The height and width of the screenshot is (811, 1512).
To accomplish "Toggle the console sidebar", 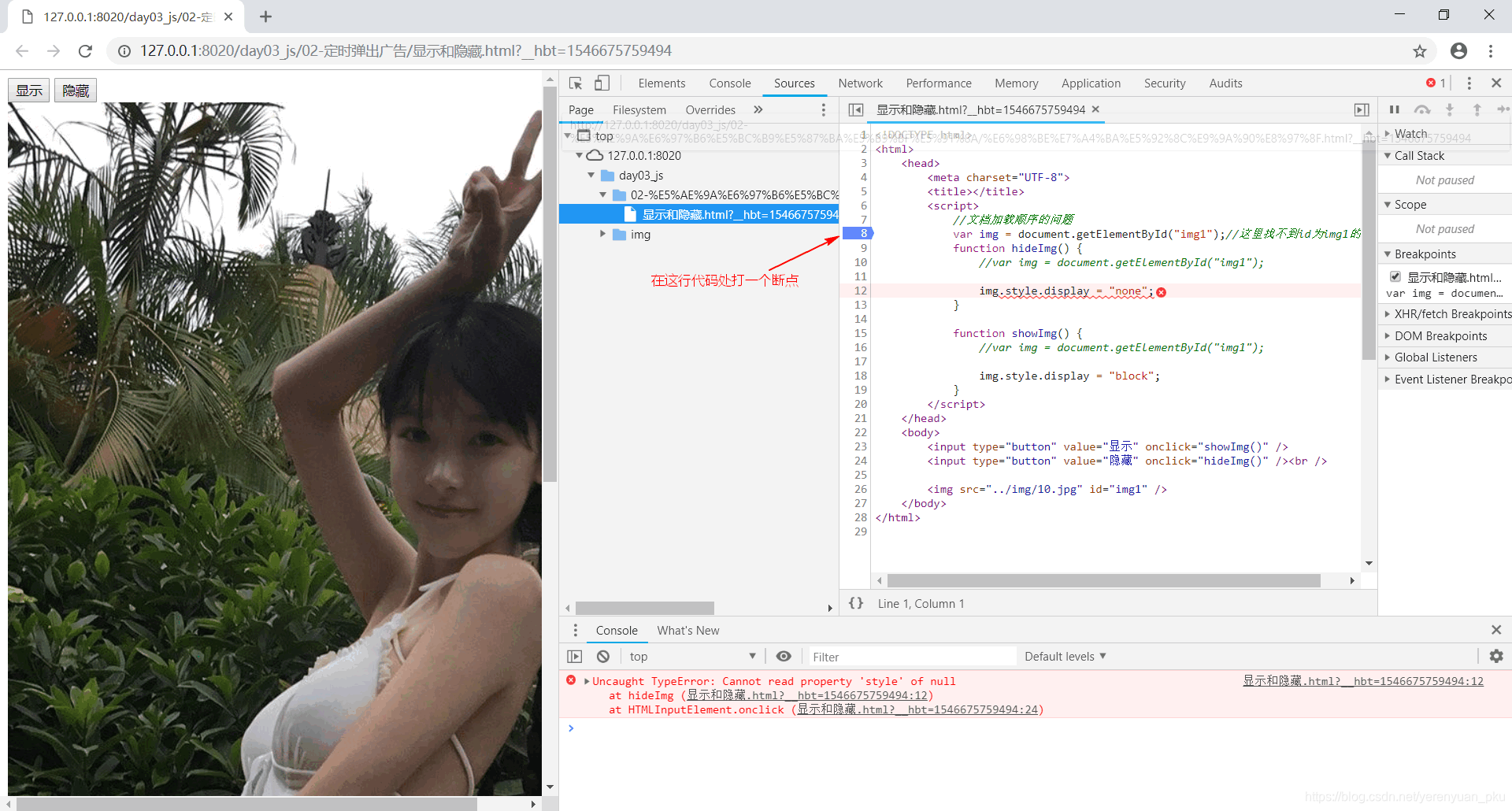I will tap(575, 656).
